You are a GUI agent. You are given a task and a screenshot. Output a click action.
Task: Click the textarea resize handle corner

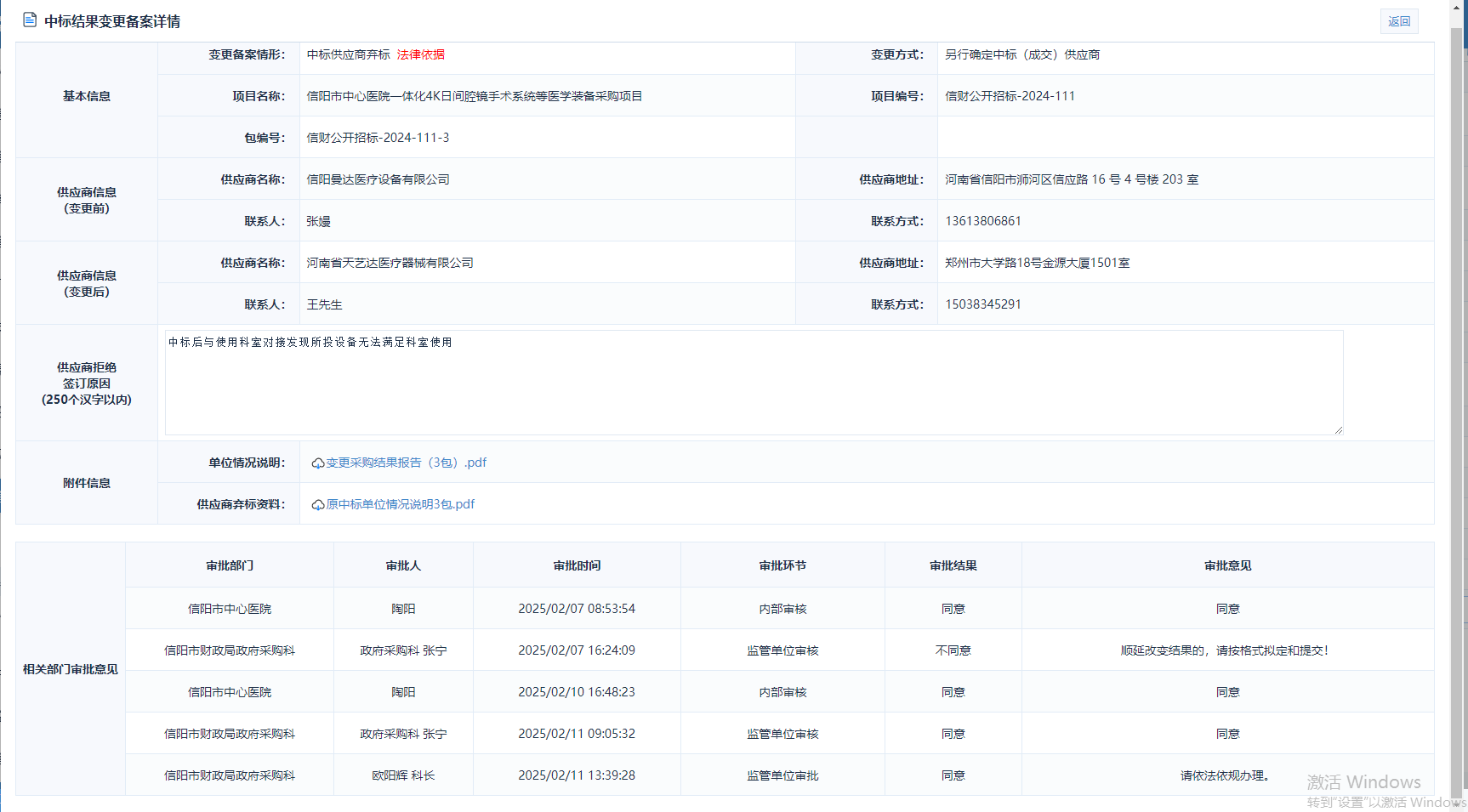1338,430
